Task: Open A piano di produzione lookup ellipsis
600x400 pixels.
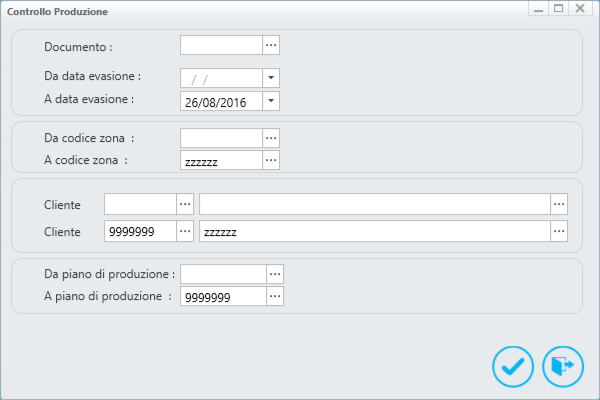Action: click(275, 296)
